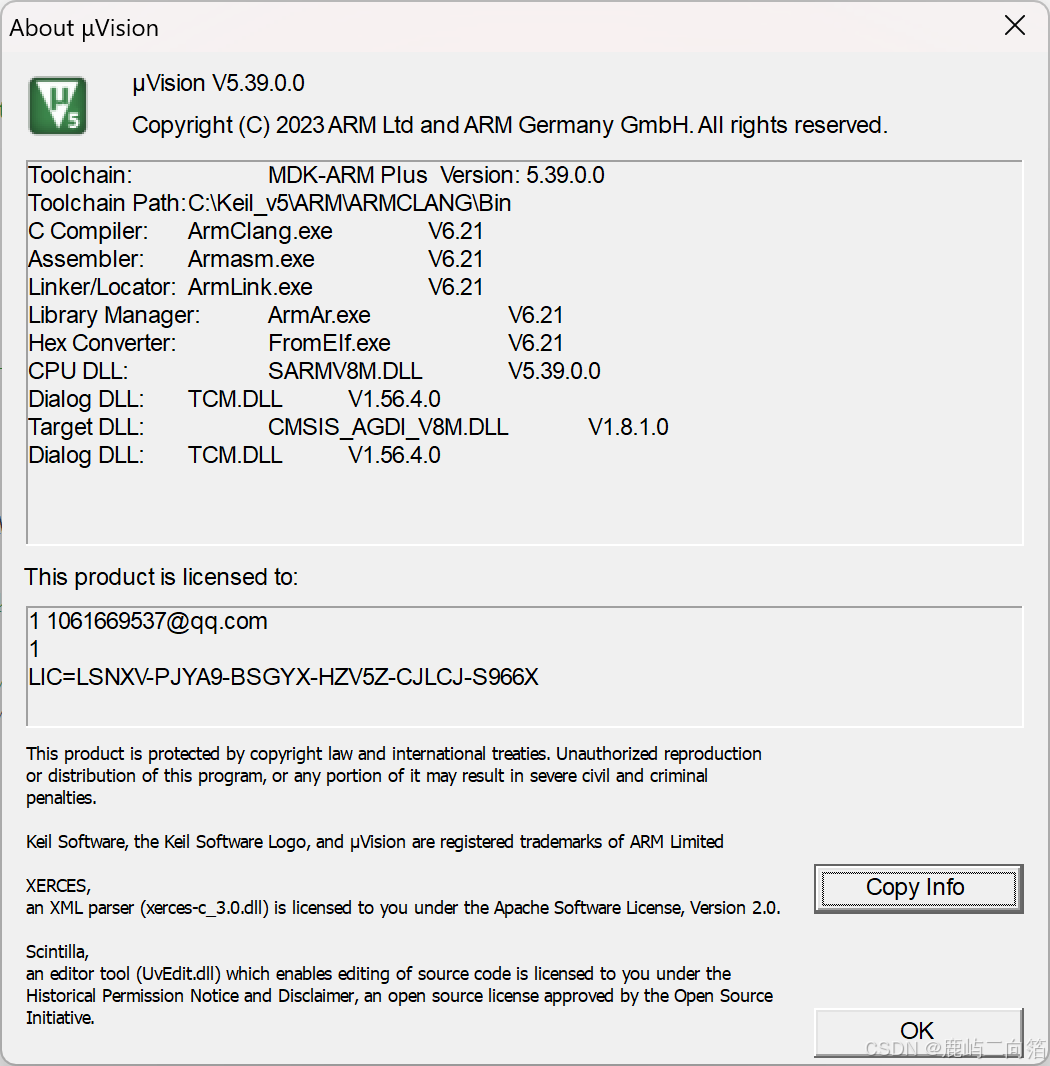Click the About µVision title bar text

coord(84,28)
